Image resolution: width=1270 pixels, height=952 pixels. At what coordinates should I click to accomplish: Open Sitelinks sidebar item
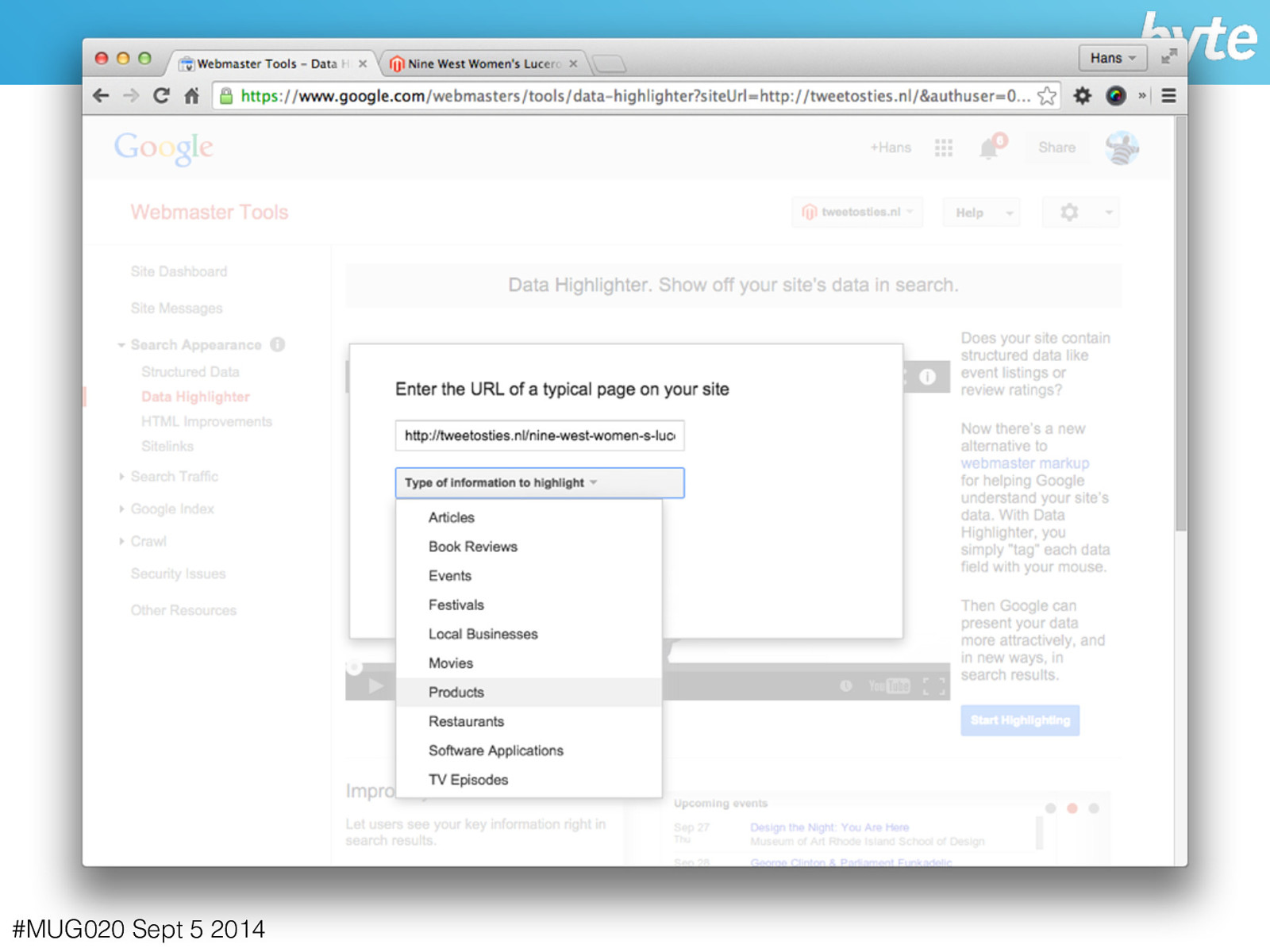[167, 446]
